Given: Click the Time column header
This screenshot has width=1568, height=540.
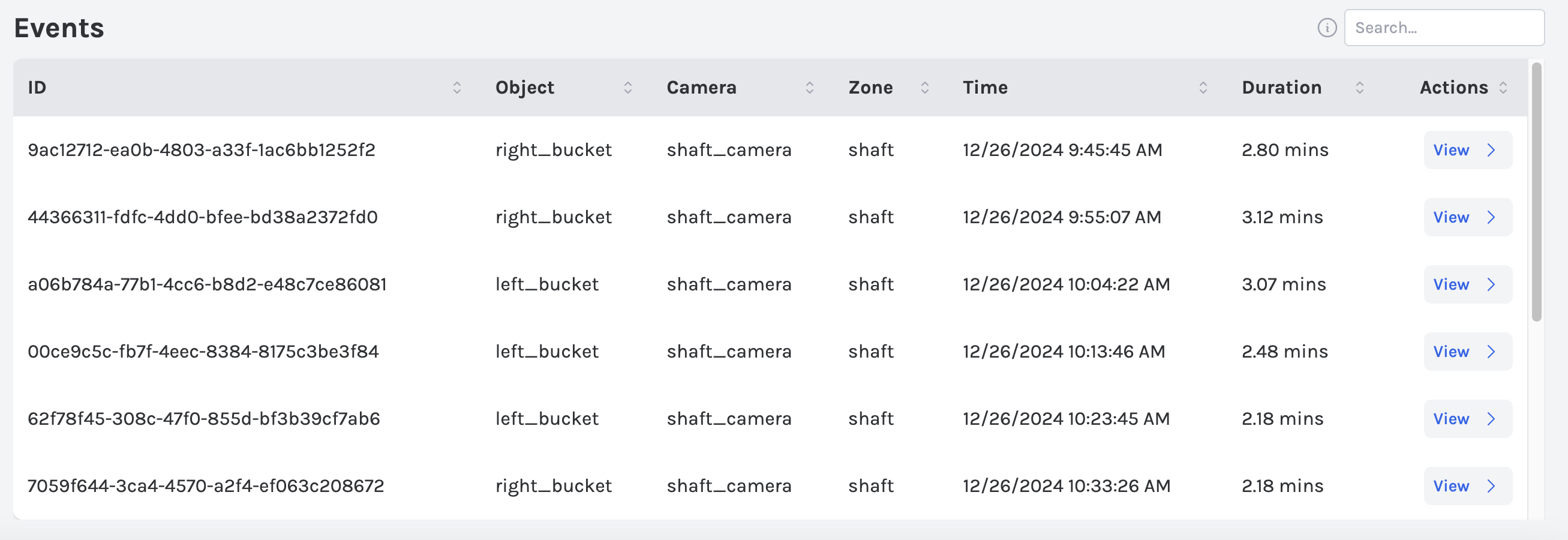Looking at the screenshot, I should click(x=985, y=88).
